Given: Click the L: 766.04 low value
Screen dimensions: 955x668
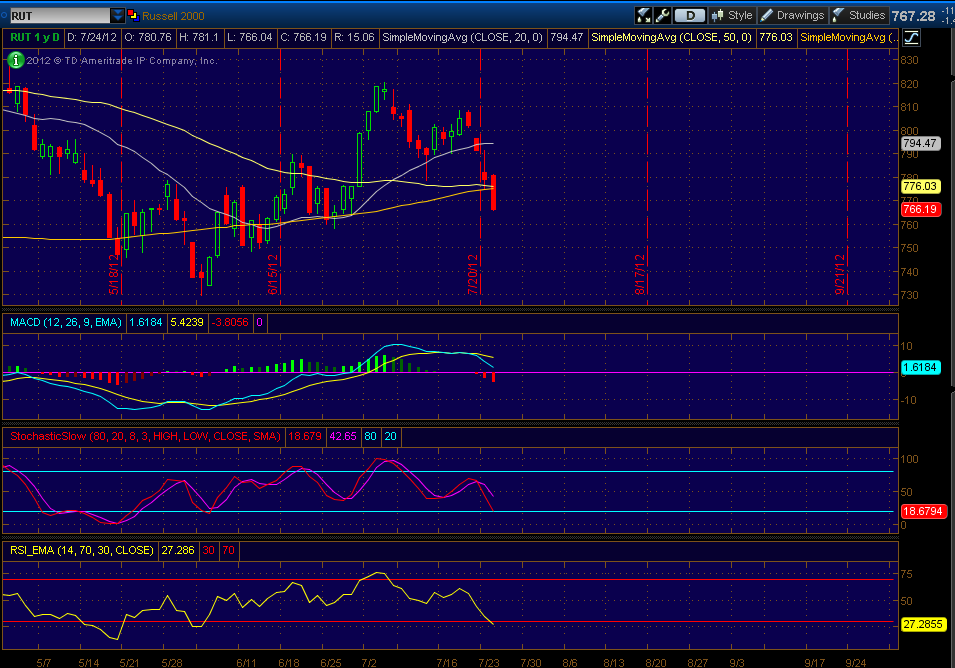Looking at the screenshot, I should [250, 37].
